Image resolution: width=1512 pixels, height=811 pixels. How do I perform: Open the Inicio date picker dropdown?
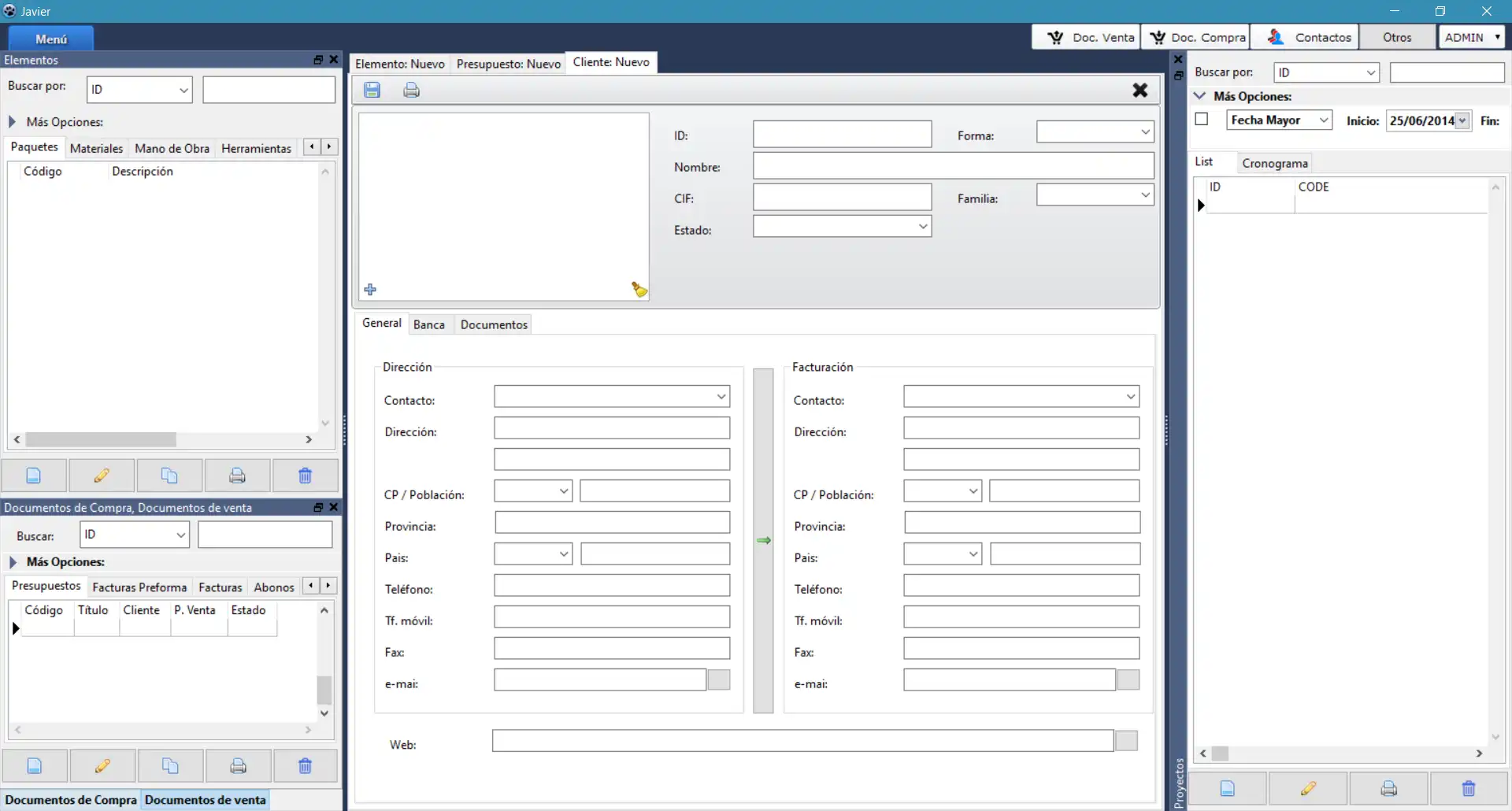(x=1462, y=120)
